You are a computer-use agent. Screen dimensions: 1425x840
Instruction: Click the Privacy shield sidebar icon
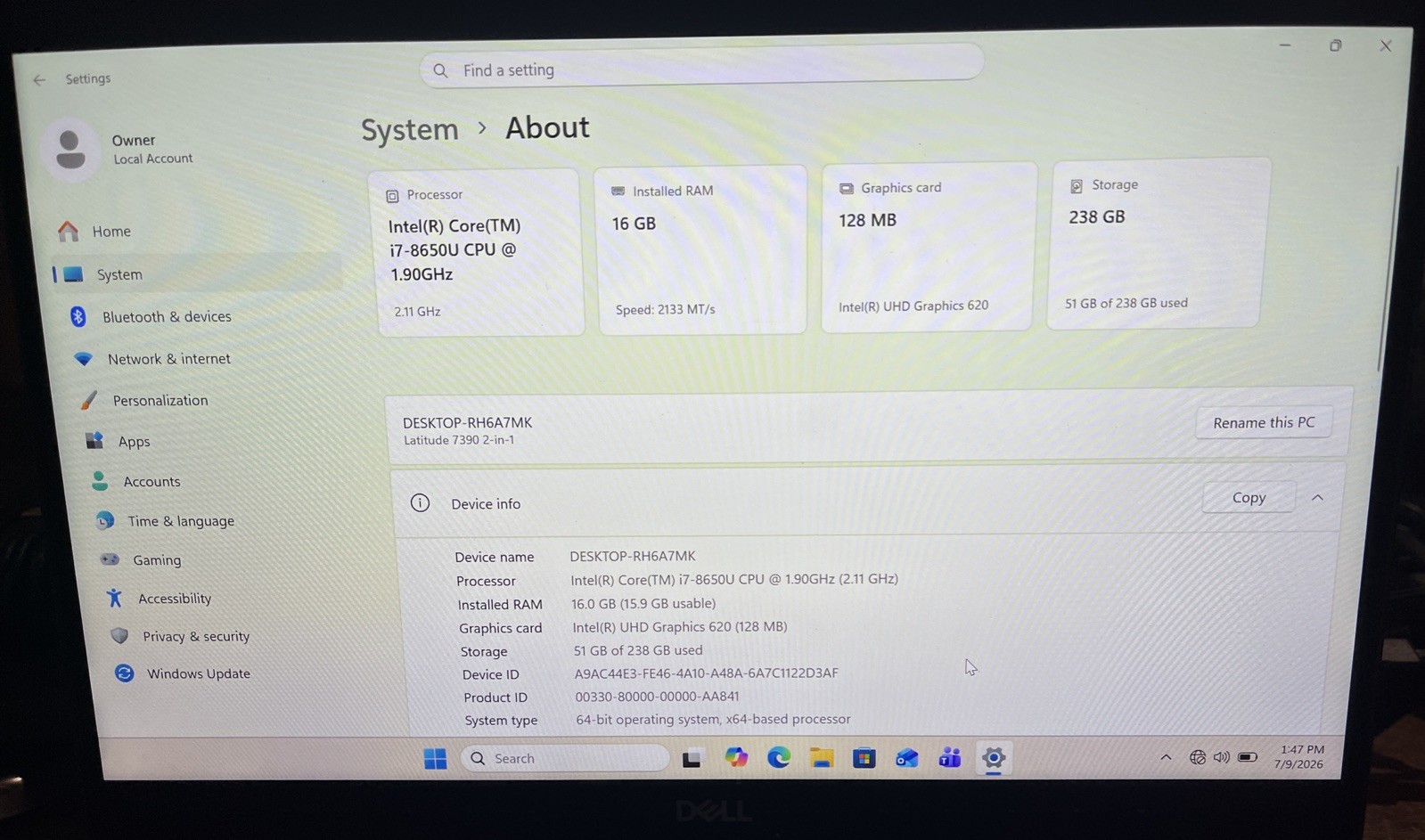(x=119, y=635)
